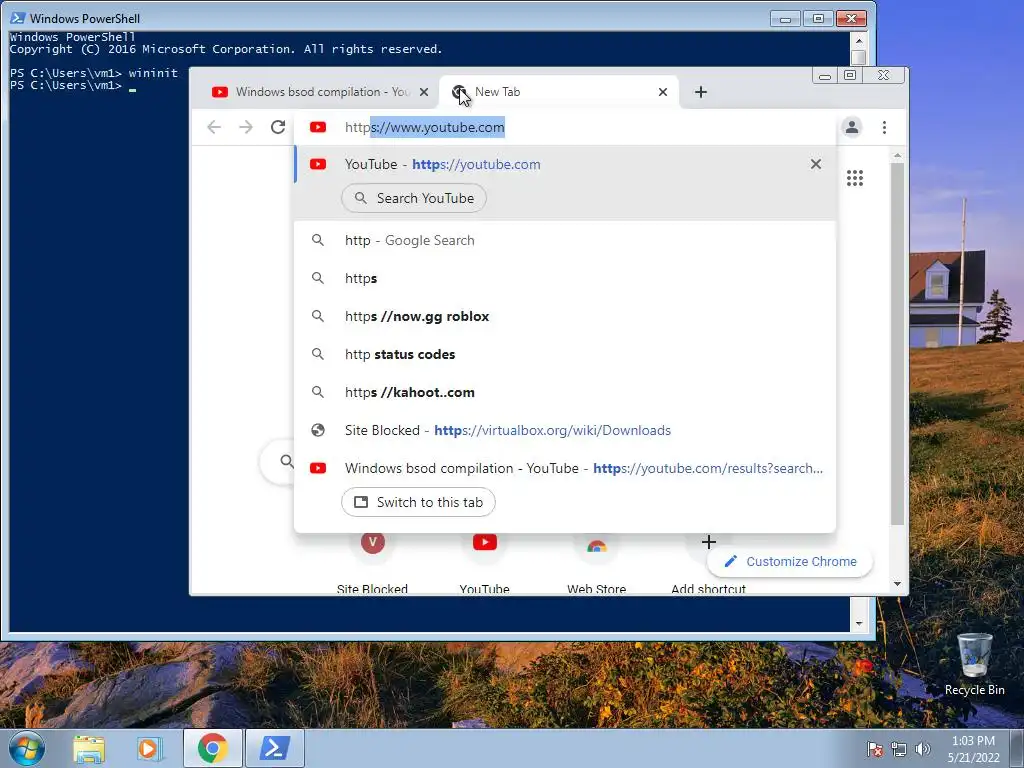Image resolution: width=1024 pixels, height=768 pixels.
Task: Click Search YouTube chip
Action: tap(414, 199)
